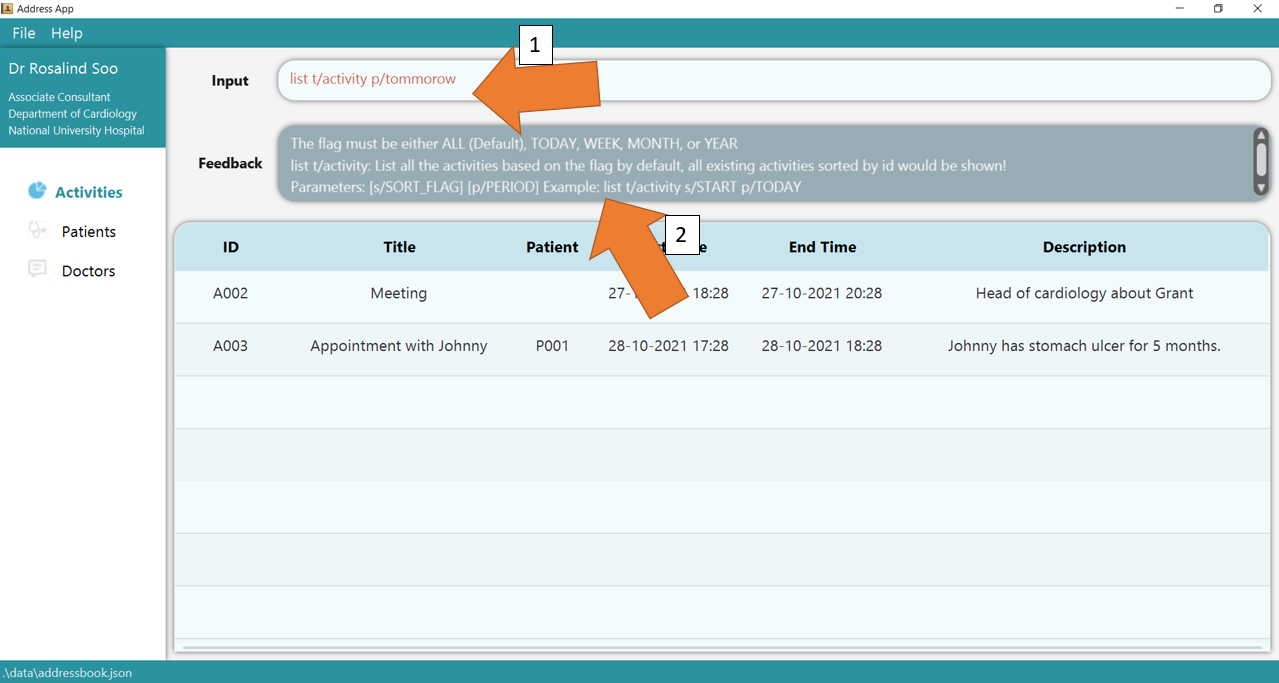The height and width of the screenshot is (683, 1279).
Task: Click the addressbook.json path in the status bar
Action: coord(66,672)
